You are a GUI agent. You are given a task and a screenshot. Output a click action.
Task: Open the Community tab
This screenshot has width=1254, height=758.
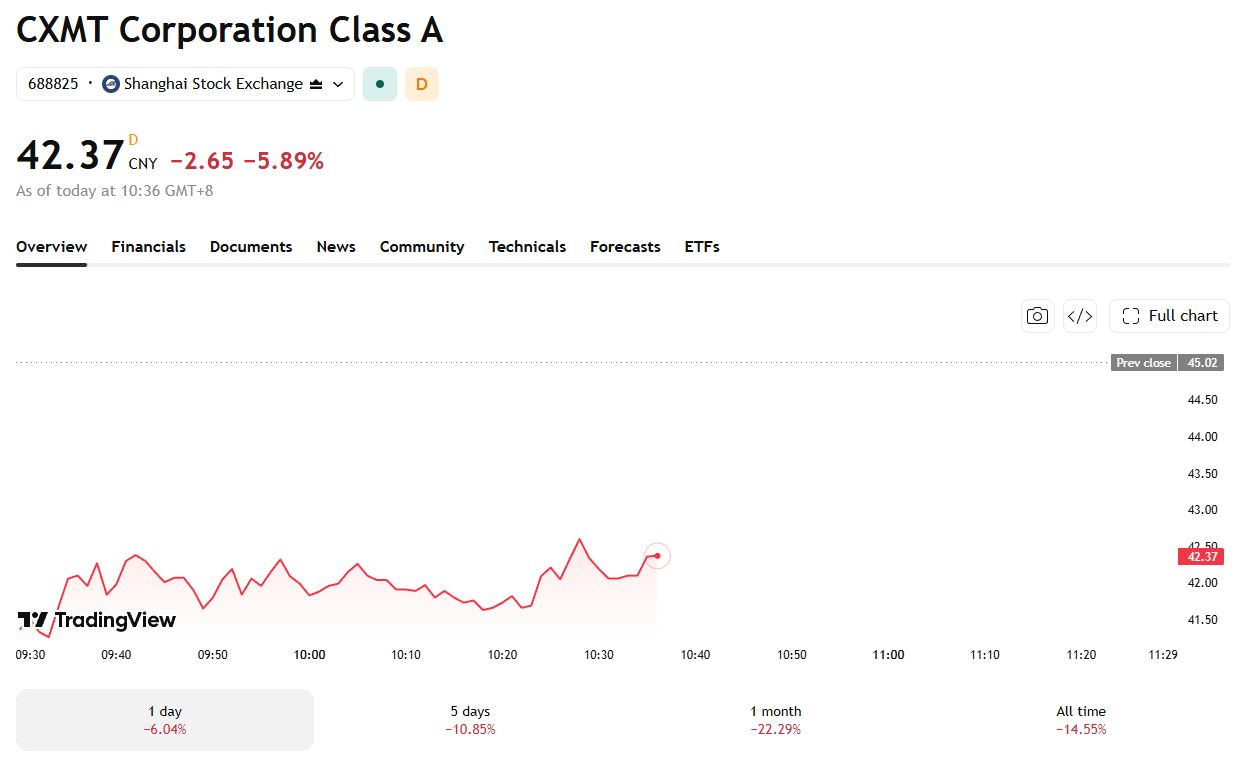422,247
